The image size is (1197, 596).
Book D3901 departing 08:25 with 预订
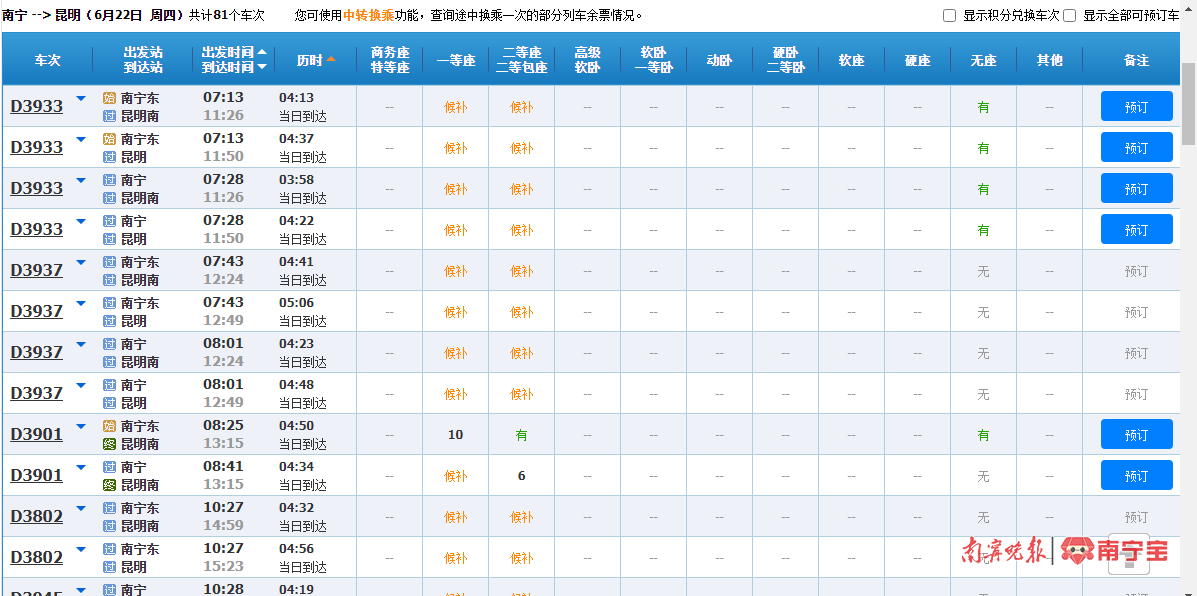click(1136, 435)
